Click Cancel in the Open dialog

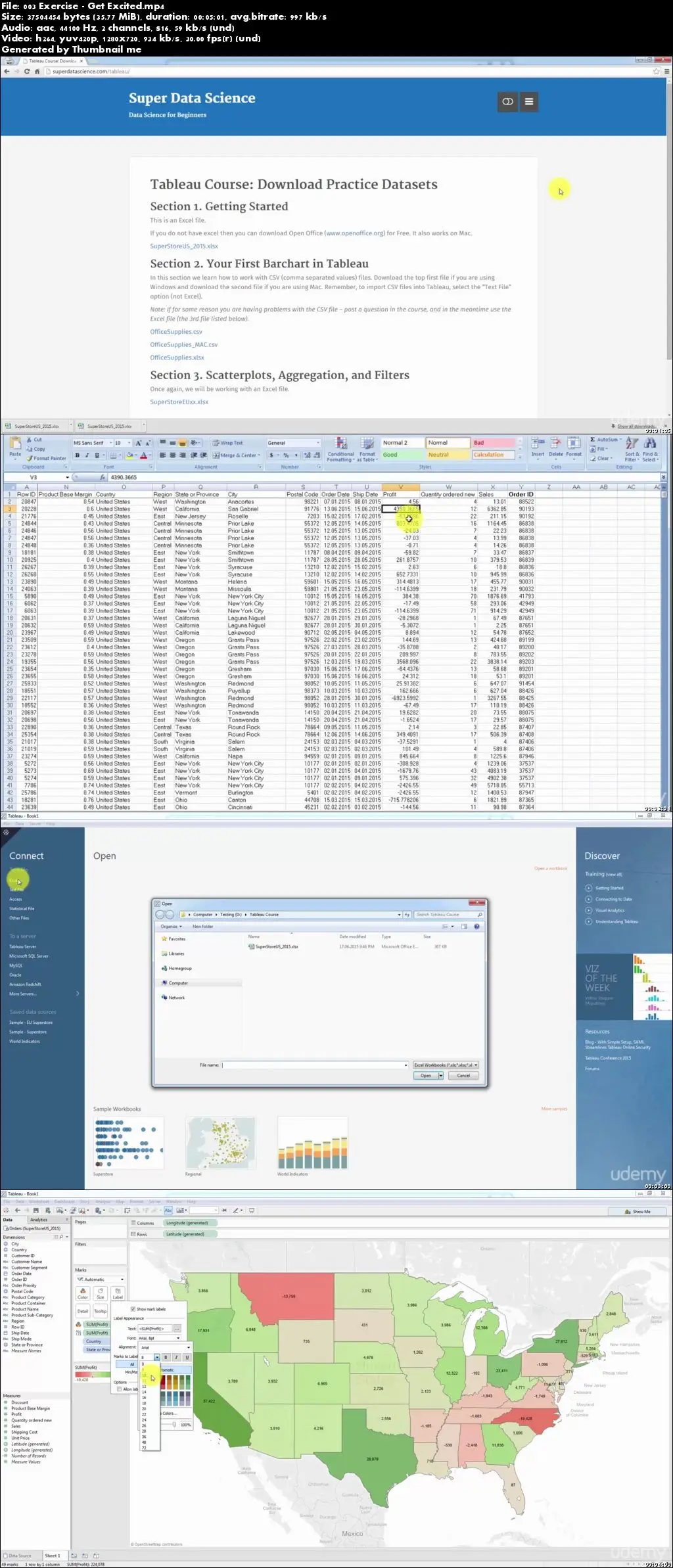pos(463,1076)
